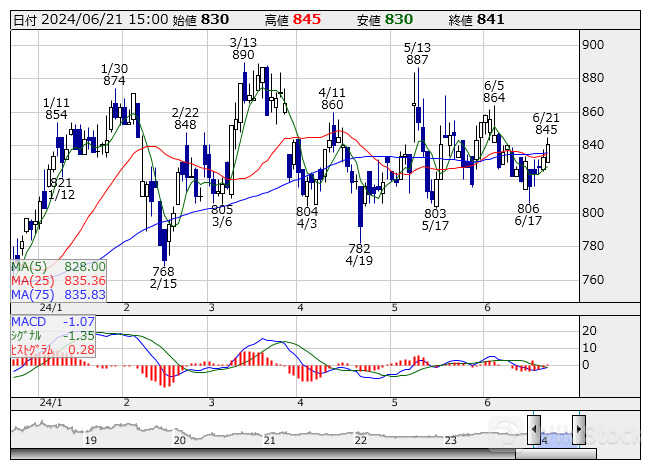Click the empty scrollbar track near year 19
Image resolution: width=653 pixels, height=470 pixels.
coord(90,455)
